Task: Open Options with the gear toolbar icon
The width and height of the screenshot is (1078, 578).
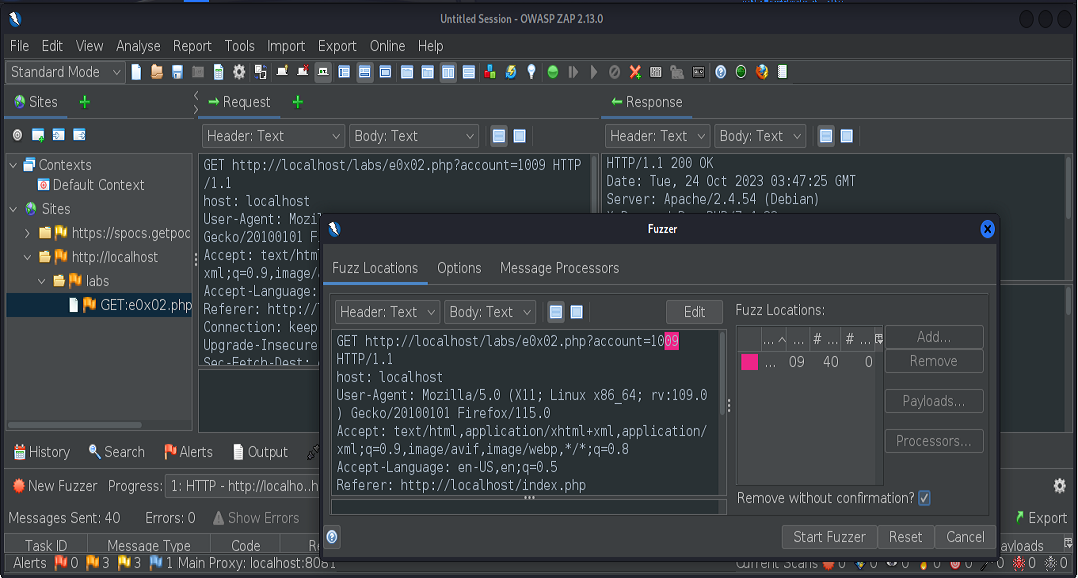Action: click(239, 72)
